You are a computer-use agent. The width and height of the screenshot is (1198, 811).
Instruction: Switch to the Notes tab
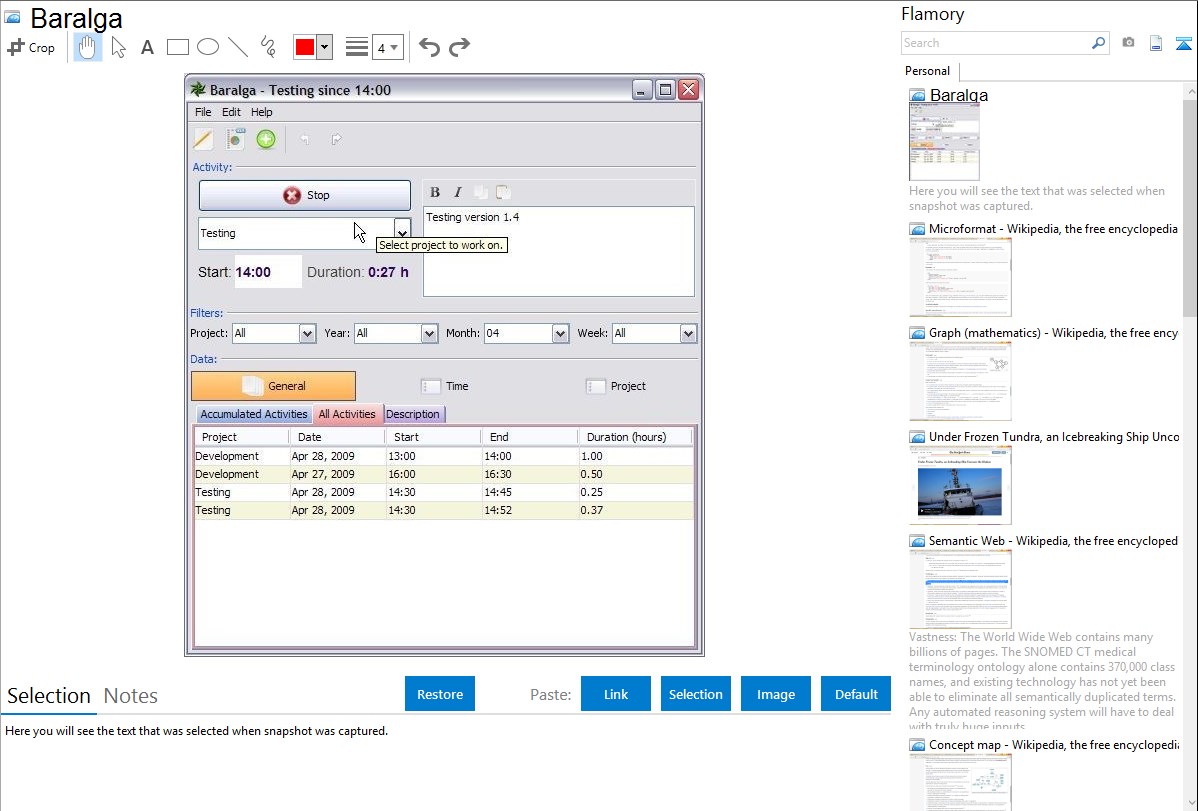coord(131,696)
